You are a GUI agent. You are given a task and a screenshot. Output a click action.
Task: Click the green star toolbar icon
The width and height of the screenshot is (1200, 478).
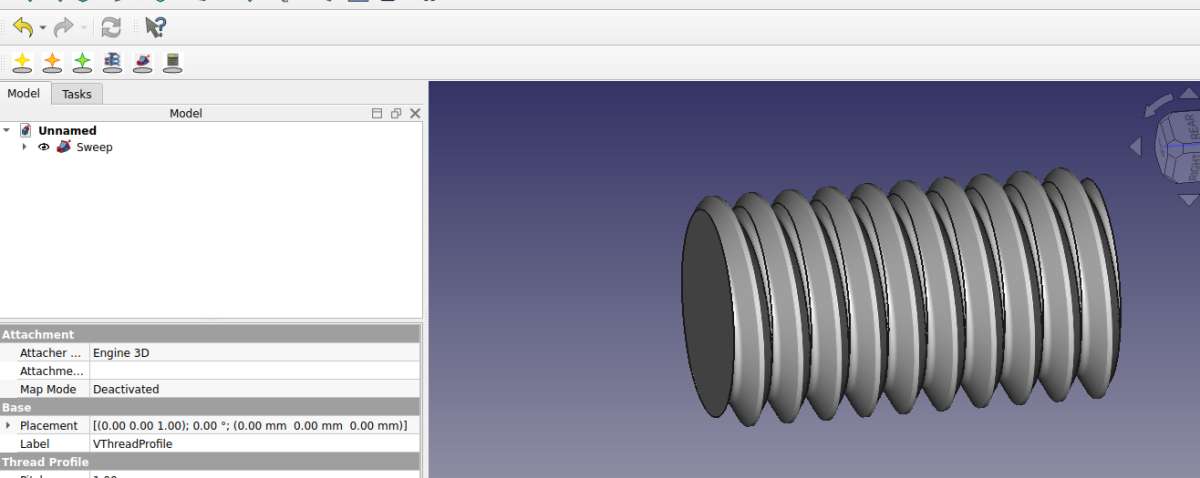[82, 63]
